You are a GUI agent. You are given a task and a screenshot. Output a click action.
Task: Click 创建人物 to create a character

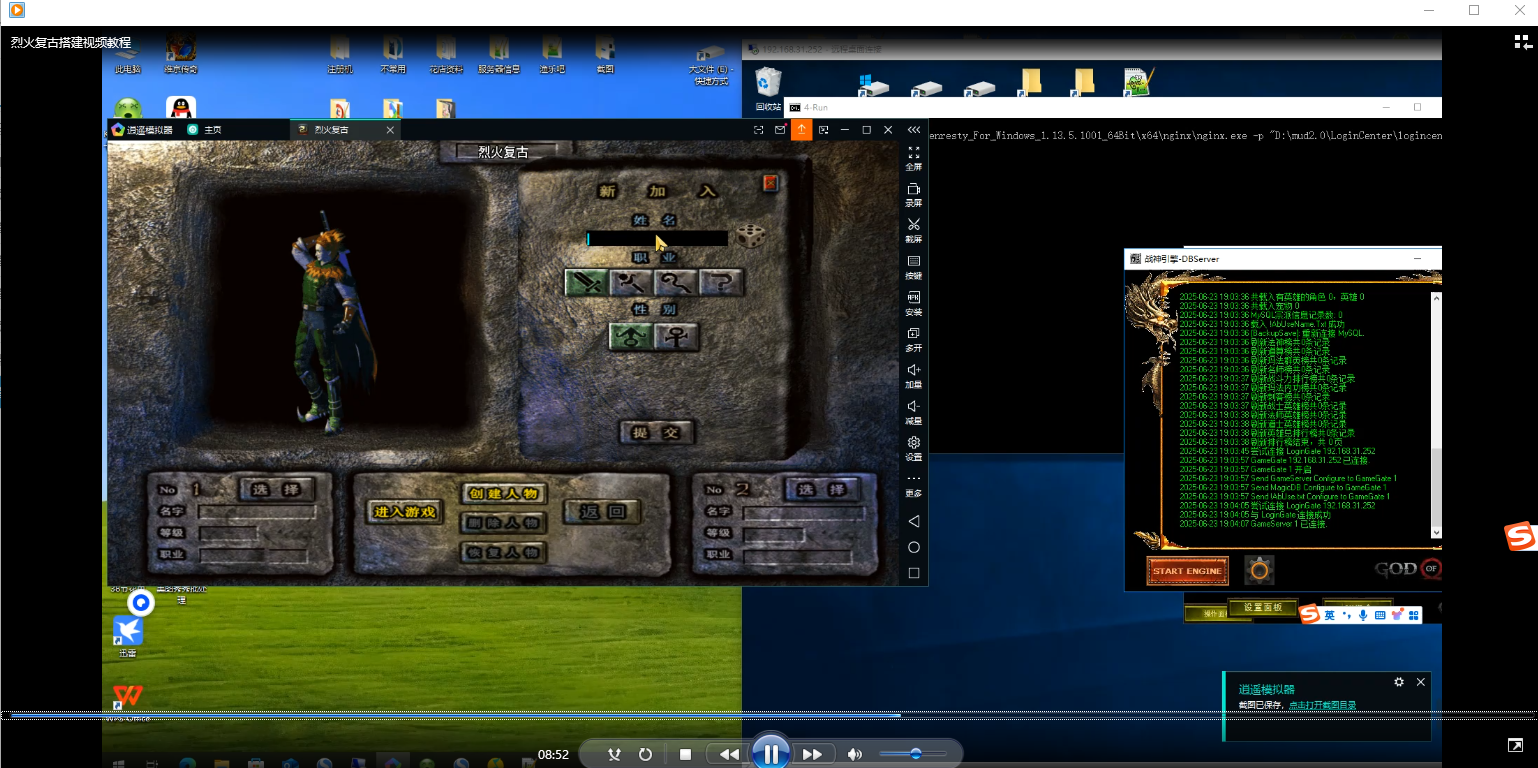[x=504, y=493]
